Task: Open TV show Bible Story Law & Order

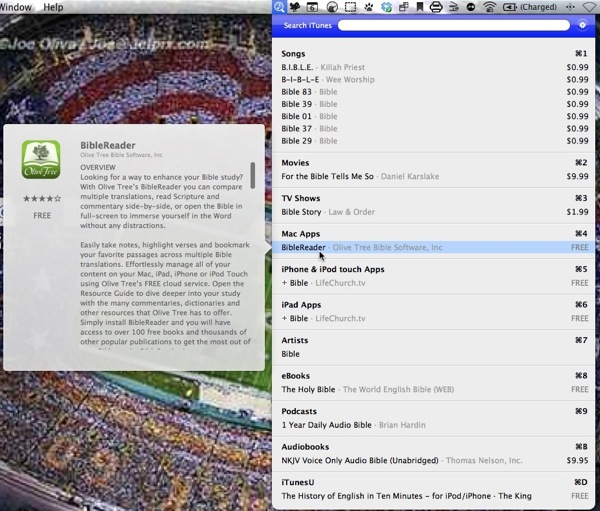Action: (x=434, y=212)
